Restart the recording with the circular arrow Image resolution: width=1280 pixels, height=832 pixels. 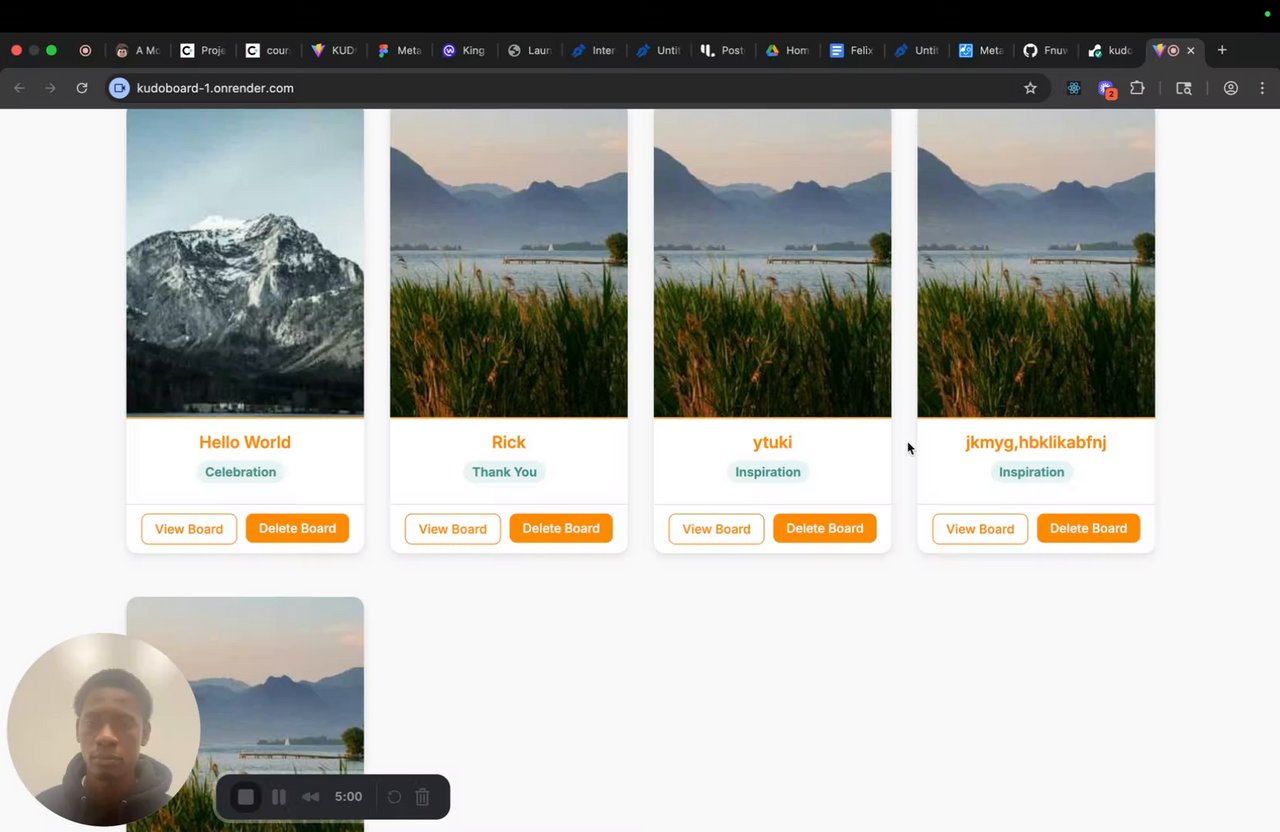394,797
